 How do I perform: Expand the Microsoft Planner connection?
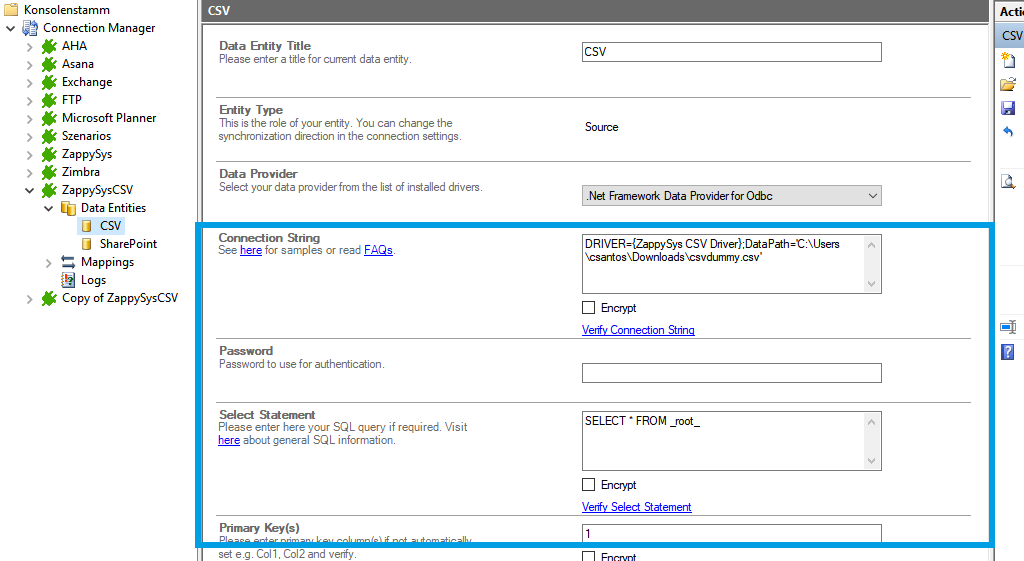coord(30,118)
